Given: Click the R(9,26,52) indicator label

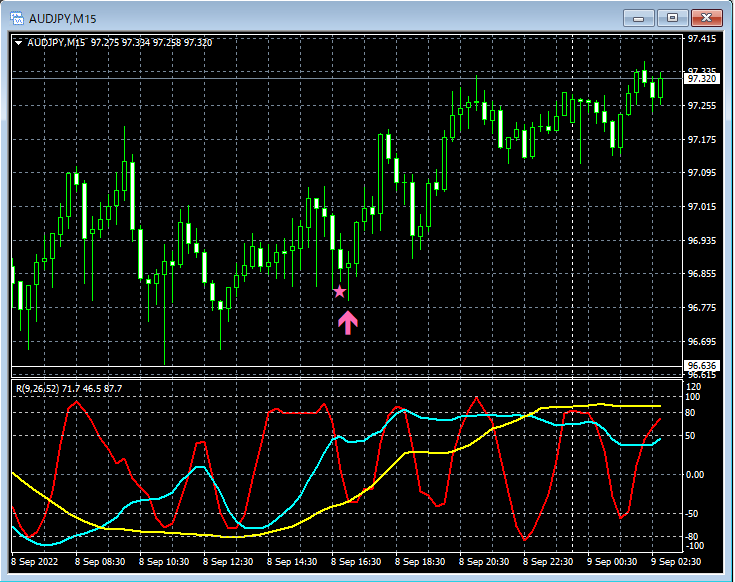Looking at the screenshot, I should click(x=38, y=388).
